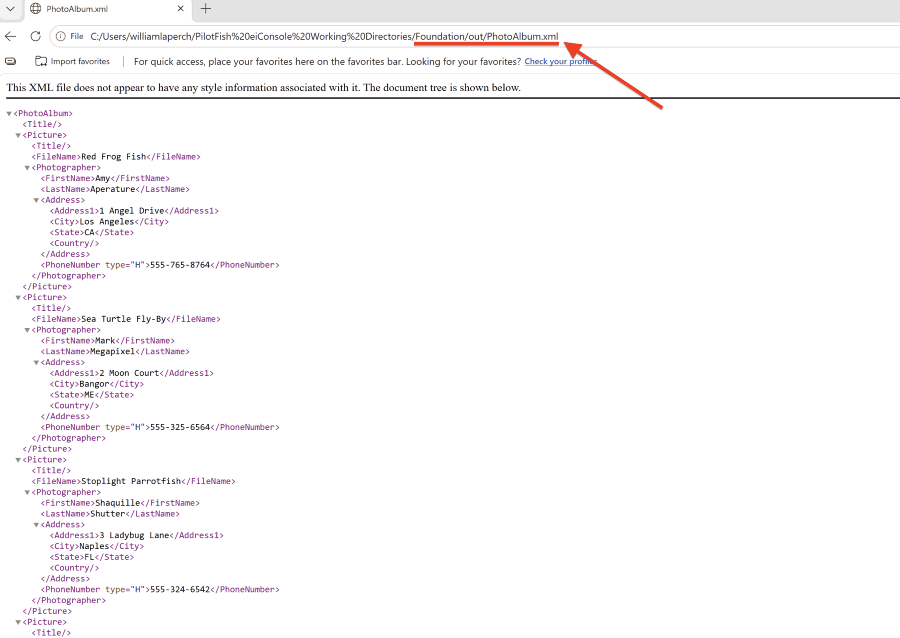Click the text Red Frog Fish

point(114,157)
